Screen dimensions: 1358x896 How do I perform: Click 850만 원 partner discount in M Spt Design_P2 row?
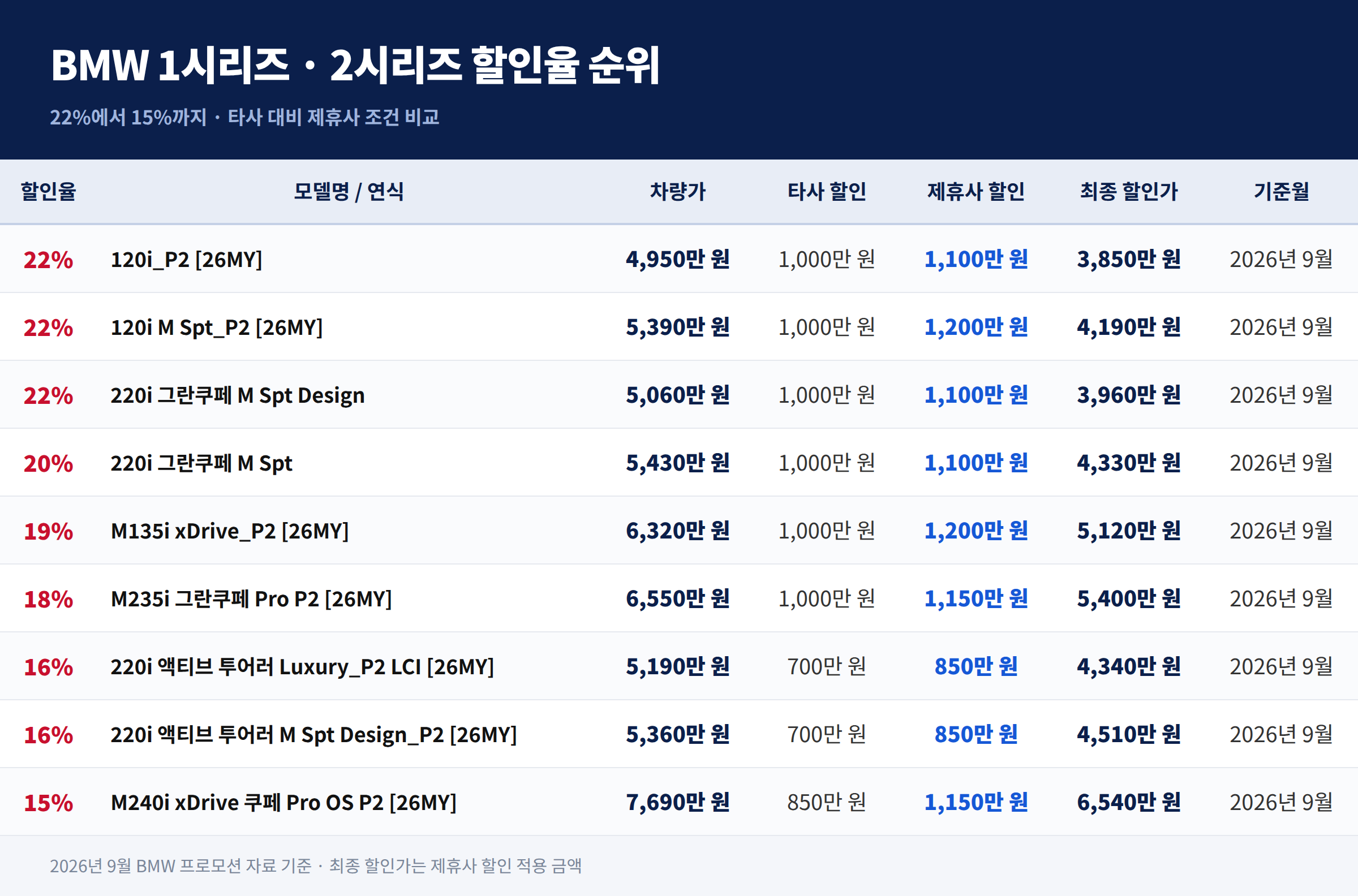975,735
